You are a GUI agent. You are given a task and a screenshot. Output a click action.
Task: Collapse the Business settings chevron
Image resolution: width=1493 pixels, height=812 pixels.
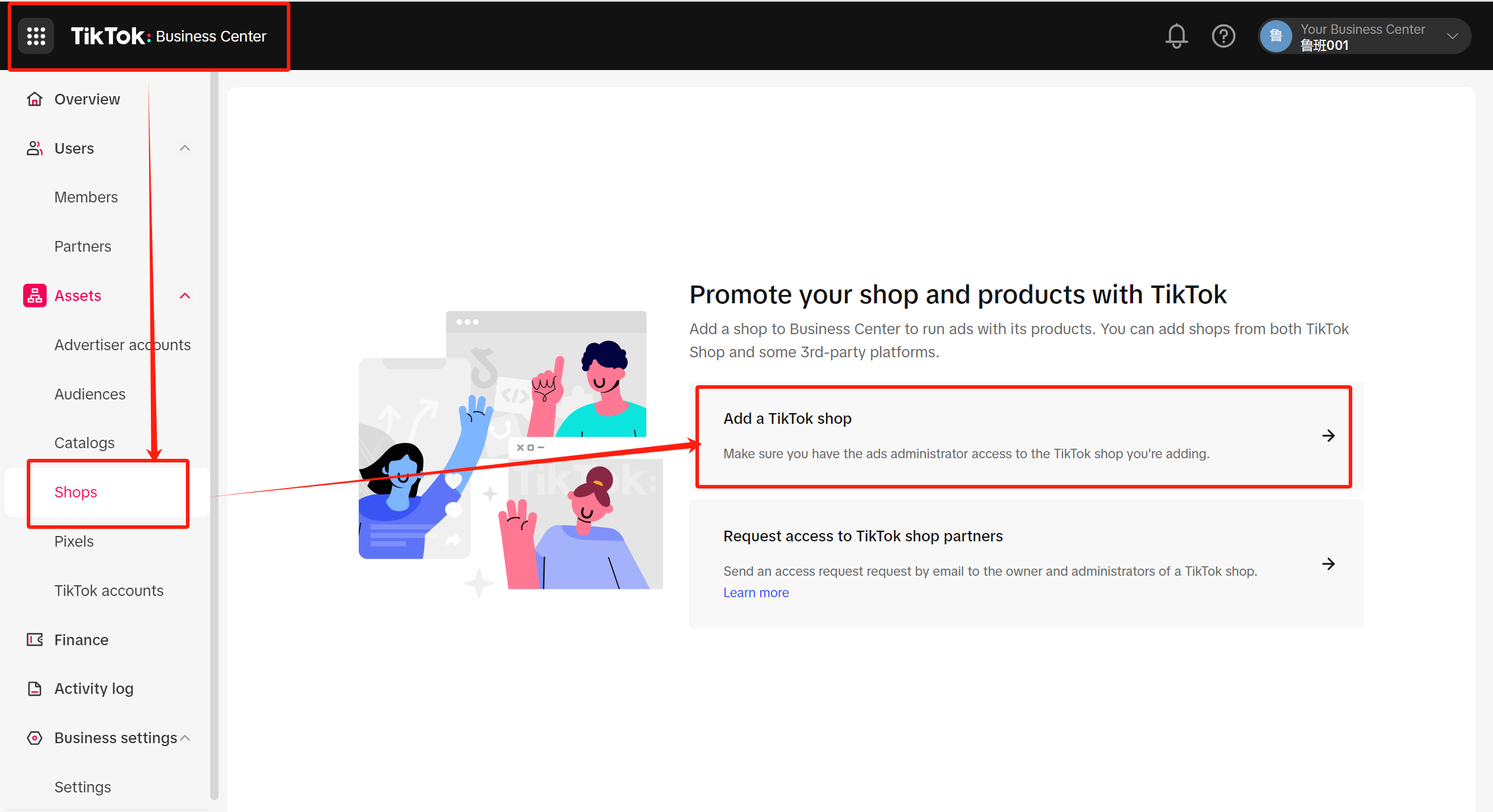click(x=185, y=738)
